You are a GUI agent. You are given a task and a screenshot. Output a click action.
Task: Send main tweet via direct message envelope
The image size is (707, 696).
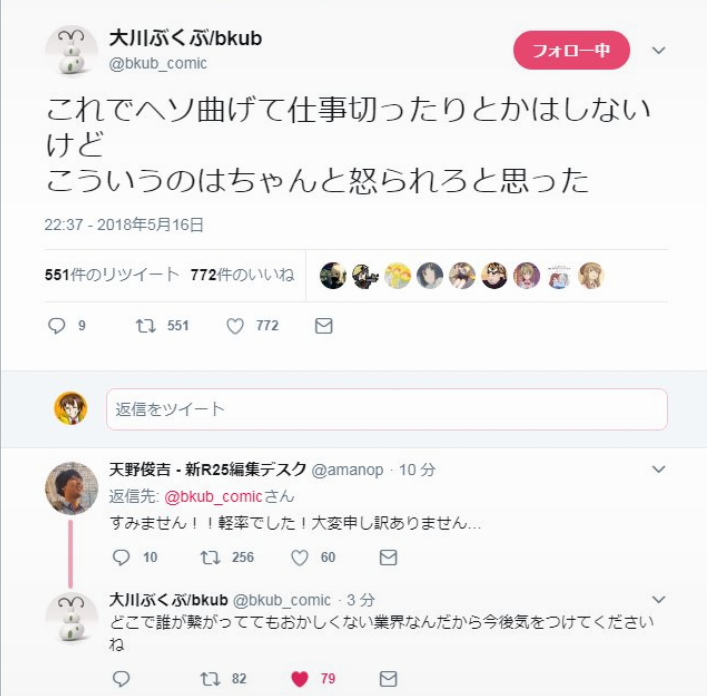point(324,325)
